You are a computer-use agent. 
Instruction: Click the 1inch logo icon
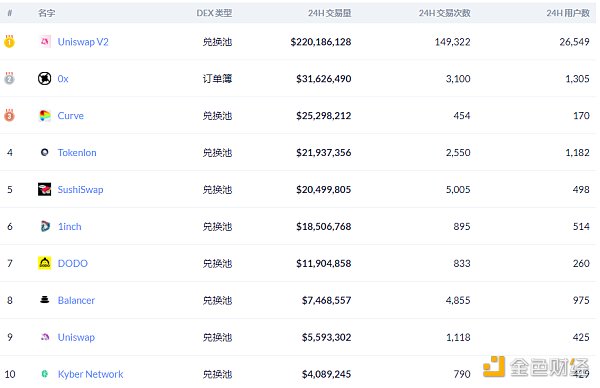[x=45, y=226]
